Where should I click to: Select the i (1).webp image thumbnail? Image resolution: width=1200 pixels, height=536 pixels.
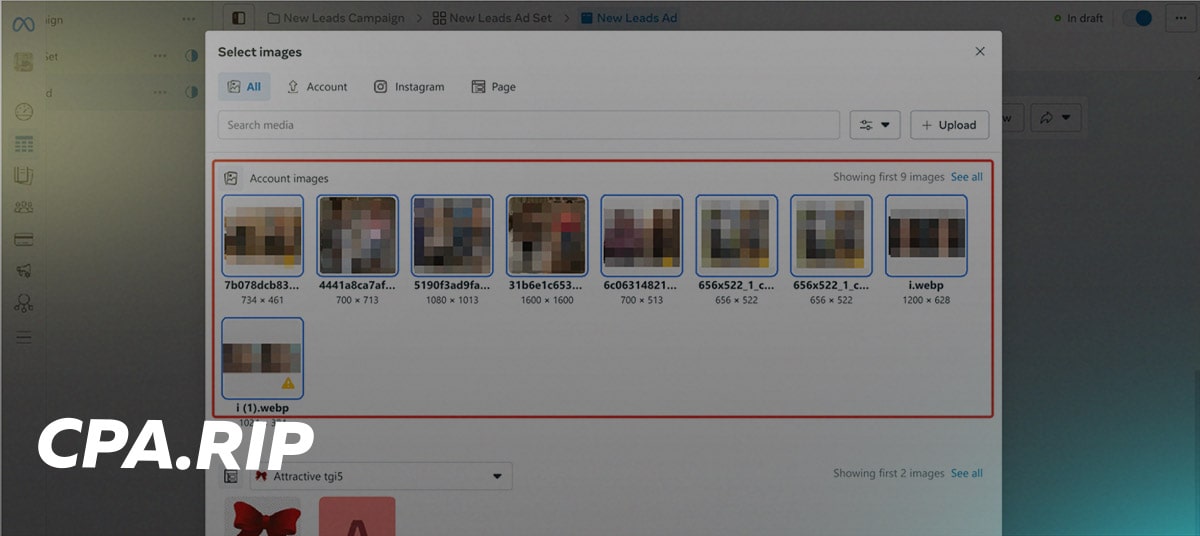coord(262,358)
